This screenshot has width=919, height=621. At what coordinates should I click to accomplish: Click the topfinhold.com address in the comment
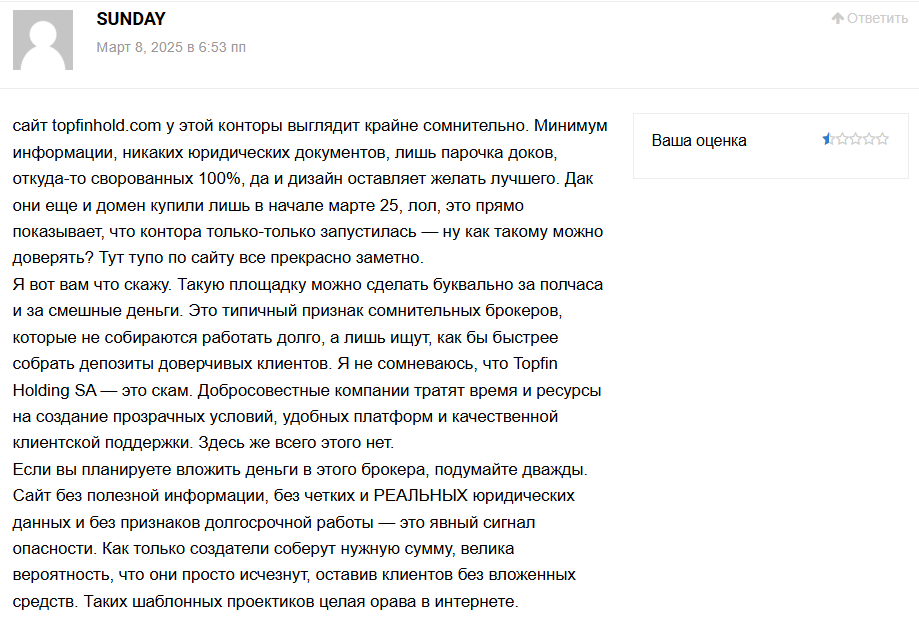[106, 125]
